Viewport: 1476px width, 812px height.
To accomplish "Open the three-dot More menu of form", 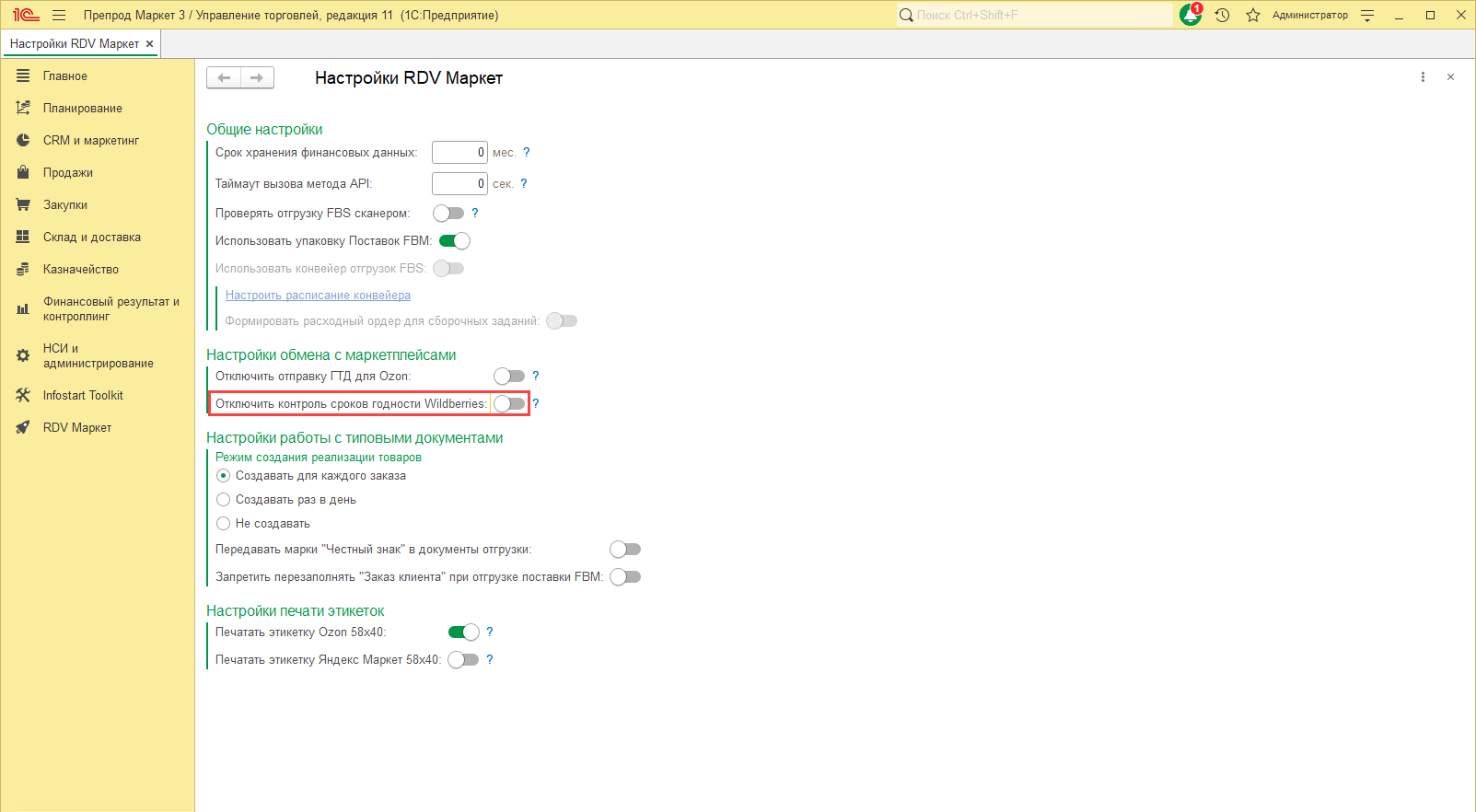I will [1423, 77].
